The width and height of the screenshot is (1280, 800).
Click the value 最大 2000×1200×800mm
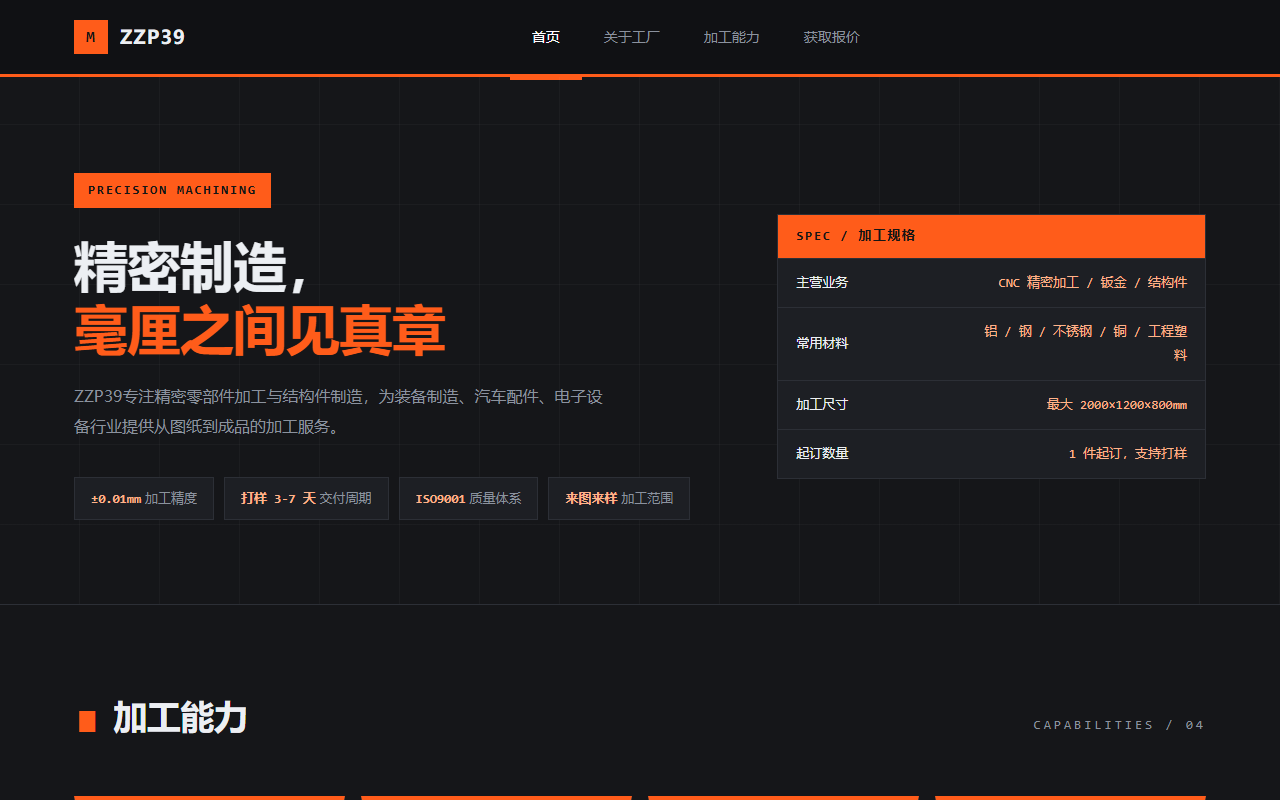(x=1117, y=404)
